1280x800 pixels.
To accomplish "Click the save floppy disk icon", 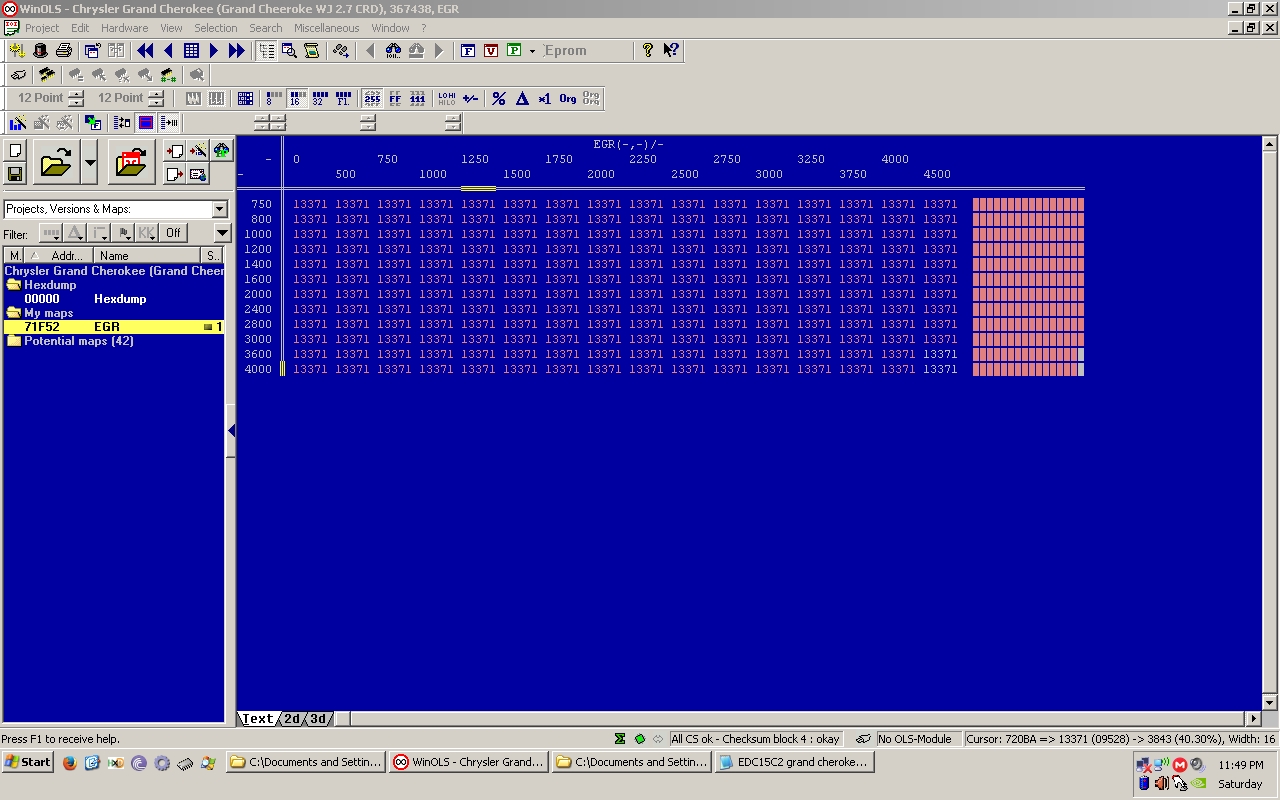I will [15, 174].
